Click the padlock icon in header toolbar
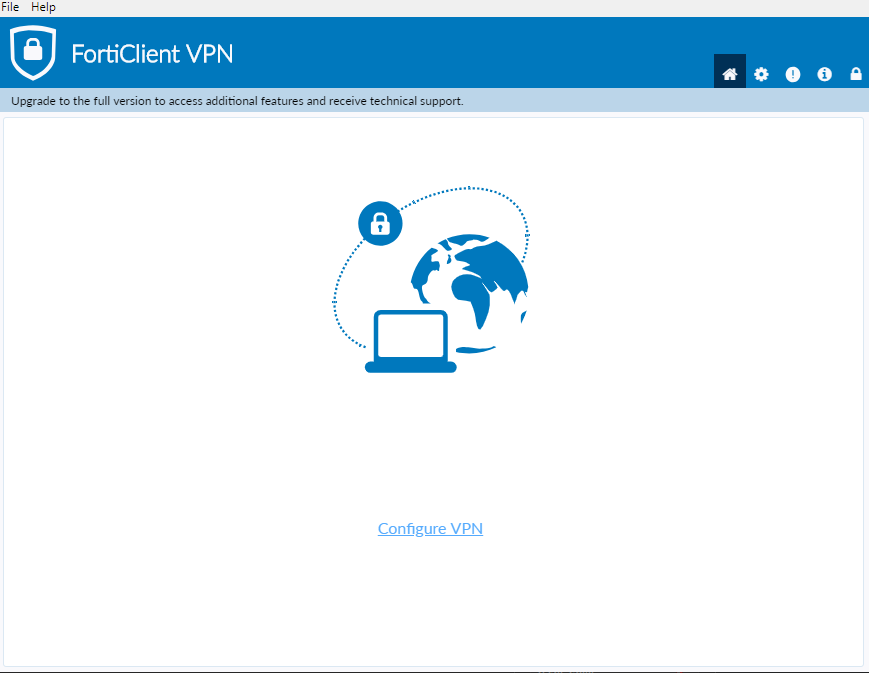The height and width of the screenshot is (673, 869). click(x=856, y=74)
